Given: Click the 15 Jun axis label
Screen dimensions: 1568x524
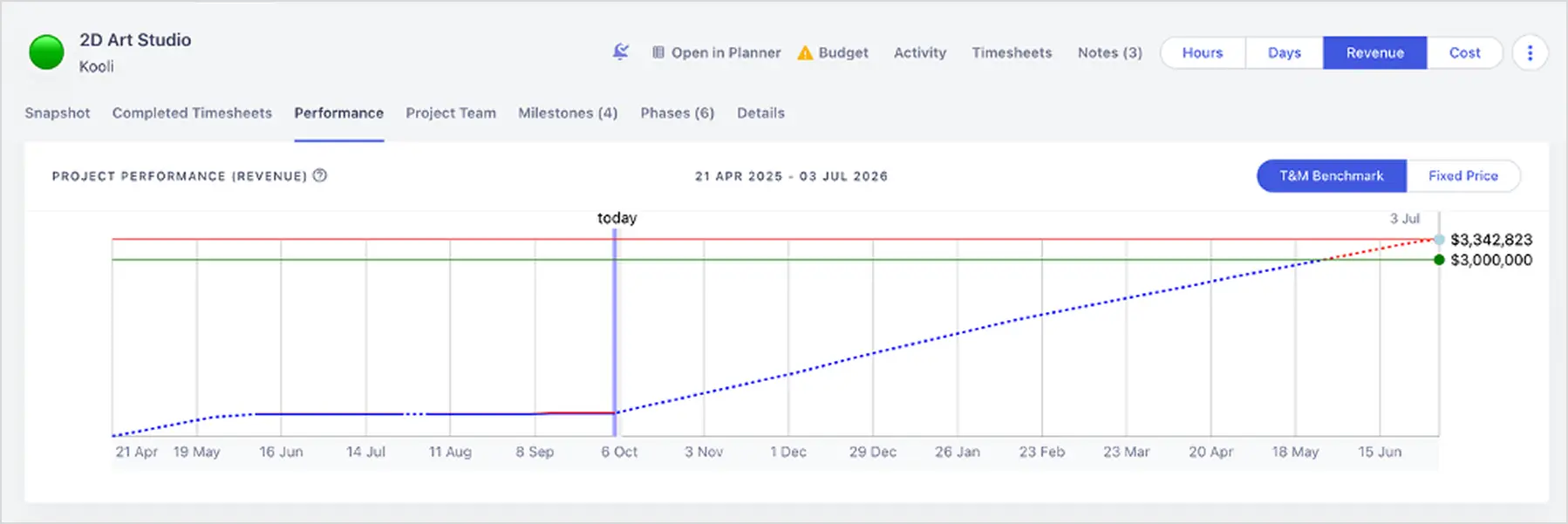Looking at the screenshot, I should click(1380, 452).
